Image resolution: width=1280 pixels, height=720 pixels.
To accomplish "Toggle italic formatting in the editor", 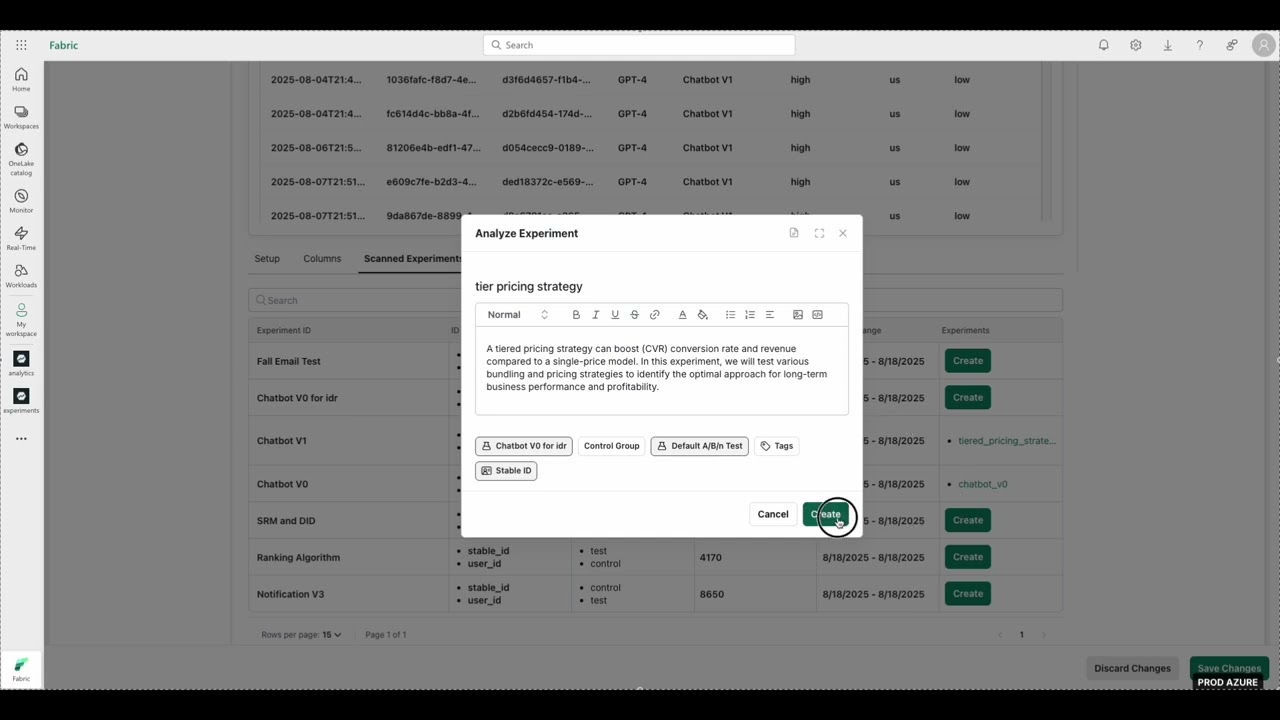I will coord(596,315).
